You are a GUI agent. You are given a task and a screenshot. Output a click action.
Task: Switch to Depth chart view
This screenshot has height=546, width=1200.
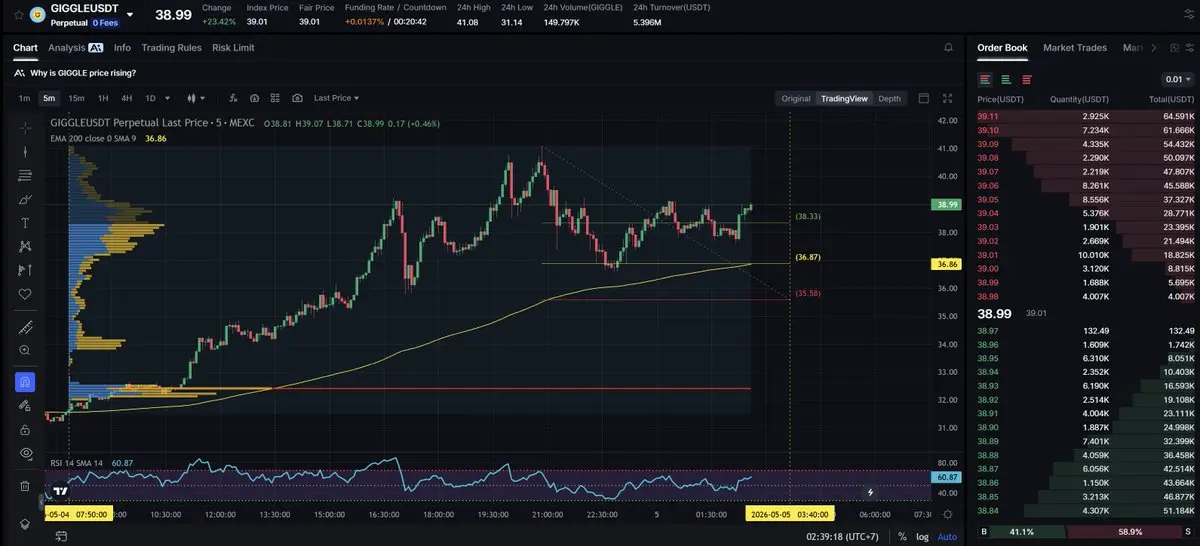(889, 98)
